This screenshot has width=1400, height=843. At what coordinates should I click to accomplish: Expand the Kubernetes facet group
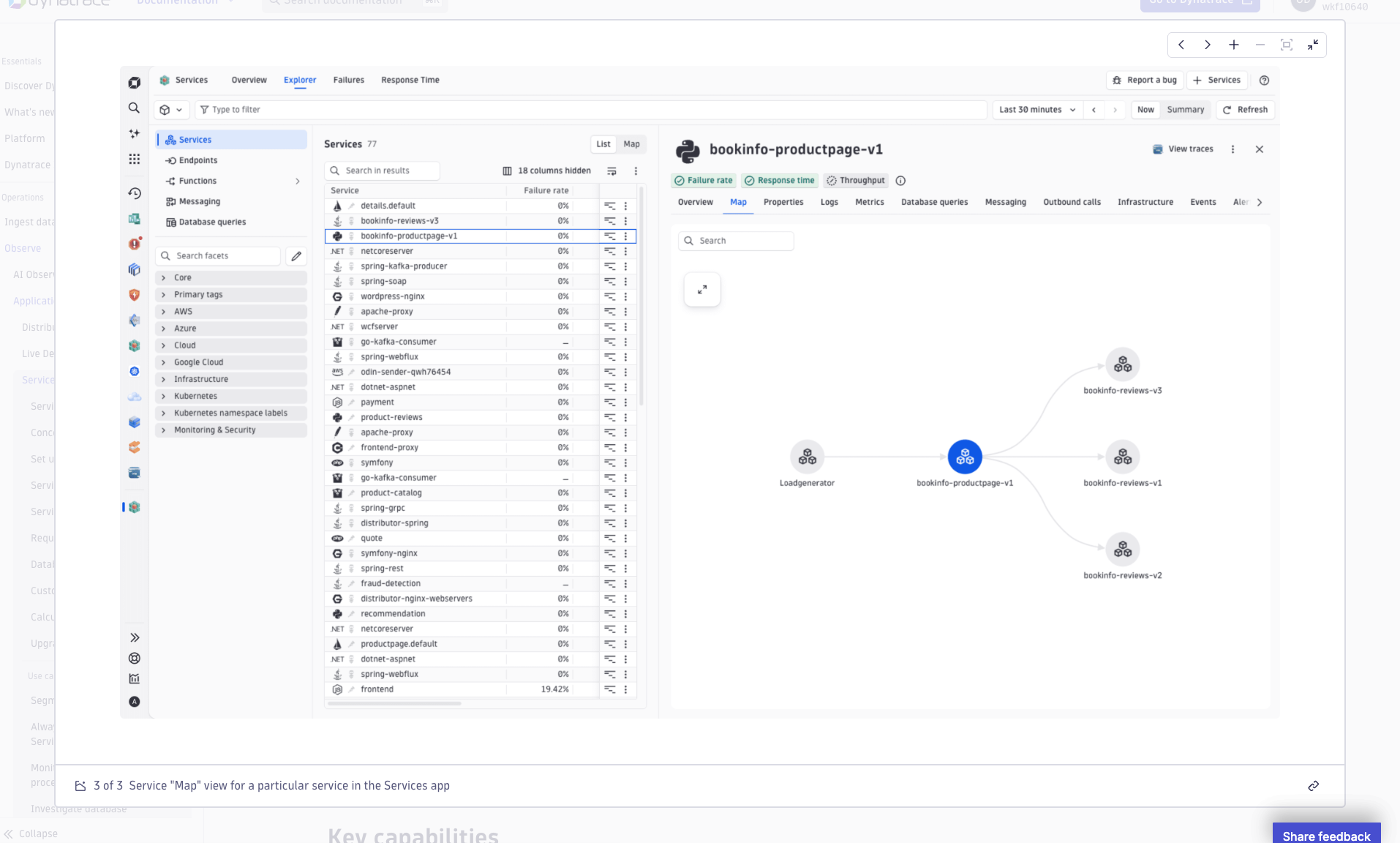pyautogui.click(x=231, y=397)
